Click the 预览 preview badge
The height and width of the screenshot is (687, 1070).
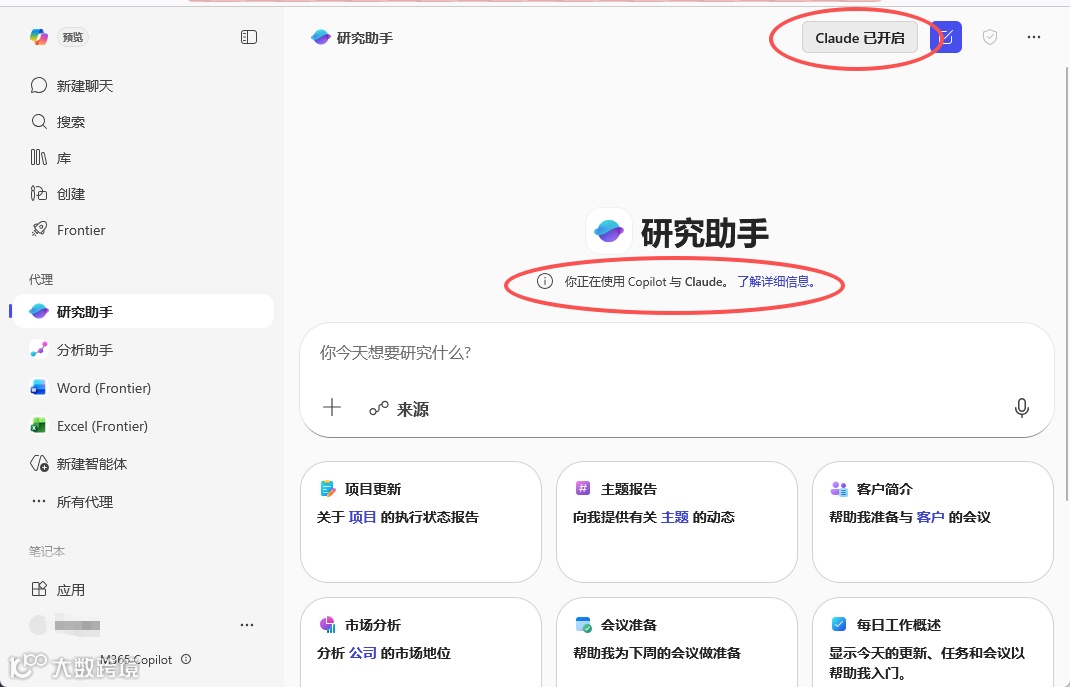click(72, 37)
